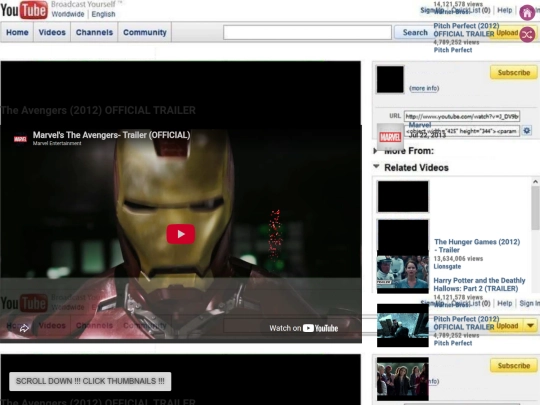Open the dropdown arrow beside Upload
The height and width of the screenshot is (405, 540).
(530, 325)
